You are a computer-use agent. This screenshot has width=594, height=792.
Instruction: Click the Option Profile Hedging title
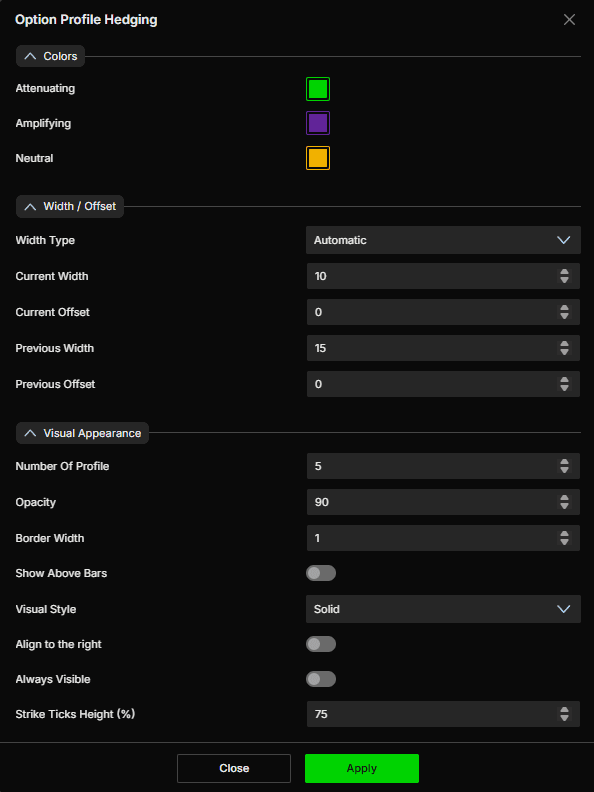[x=86, y=20]
